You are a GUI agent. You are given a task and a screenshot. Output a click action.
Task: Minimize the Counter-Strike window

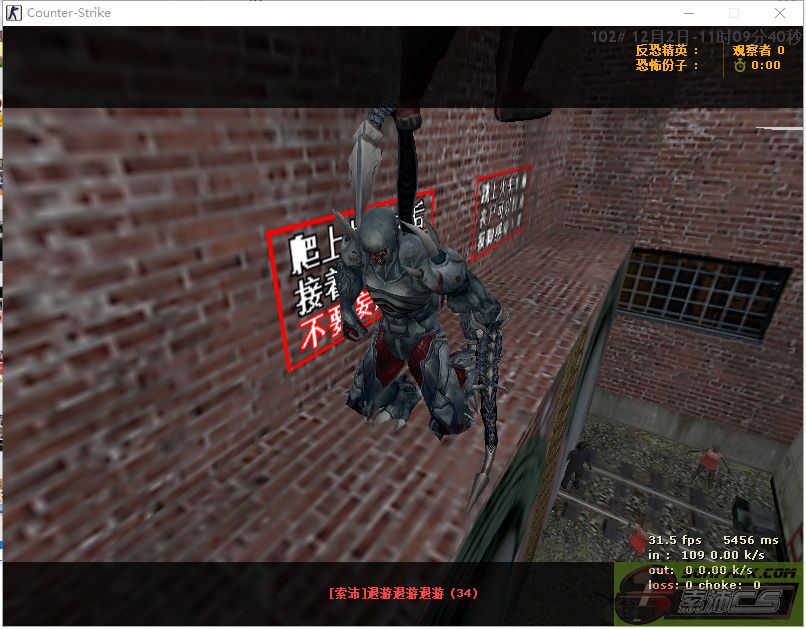click(x=689, y=13)
